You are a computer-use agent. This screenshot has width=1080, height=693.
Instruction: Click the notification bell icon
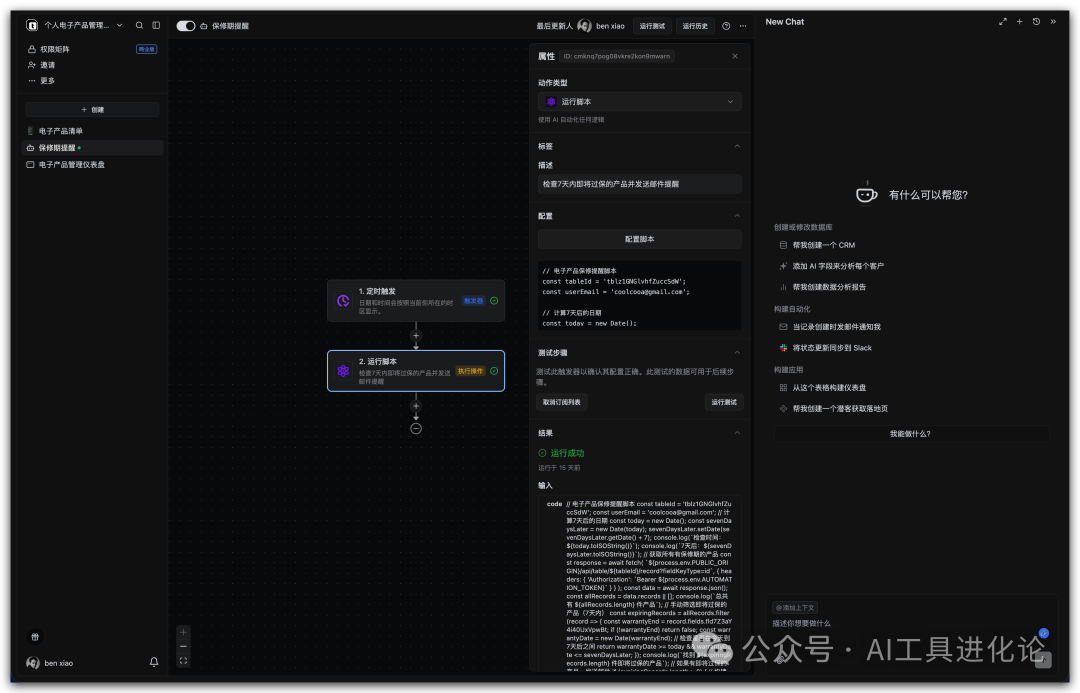[x=154, y=662]
